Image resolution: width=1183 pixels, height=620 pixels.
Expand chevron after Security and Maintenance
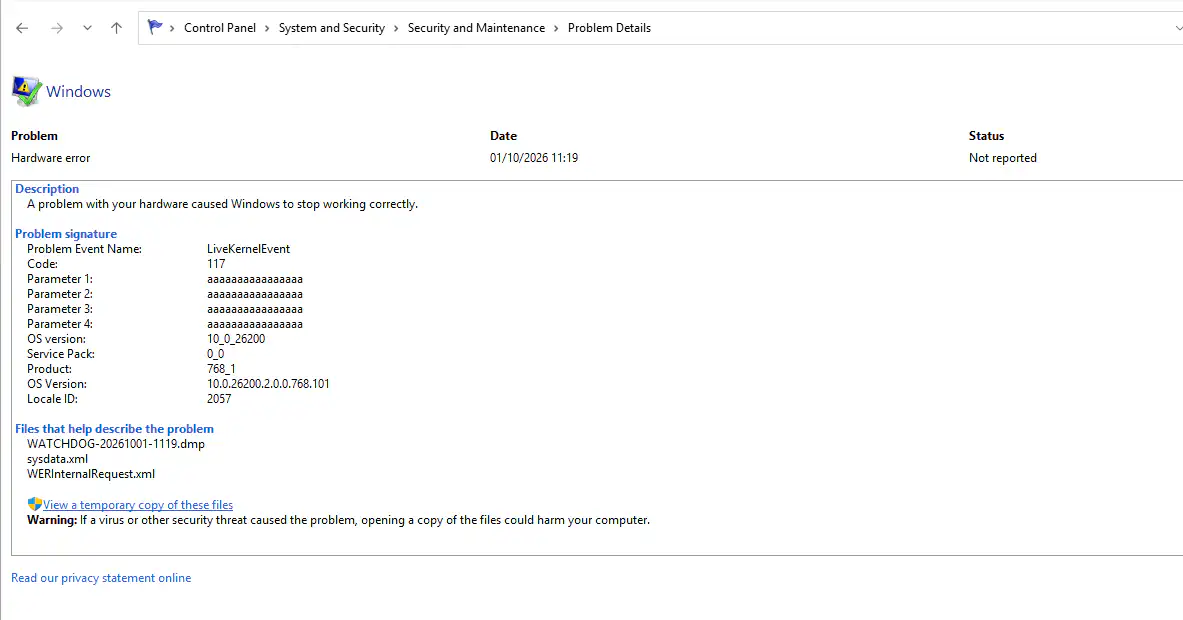click(556, 29)
